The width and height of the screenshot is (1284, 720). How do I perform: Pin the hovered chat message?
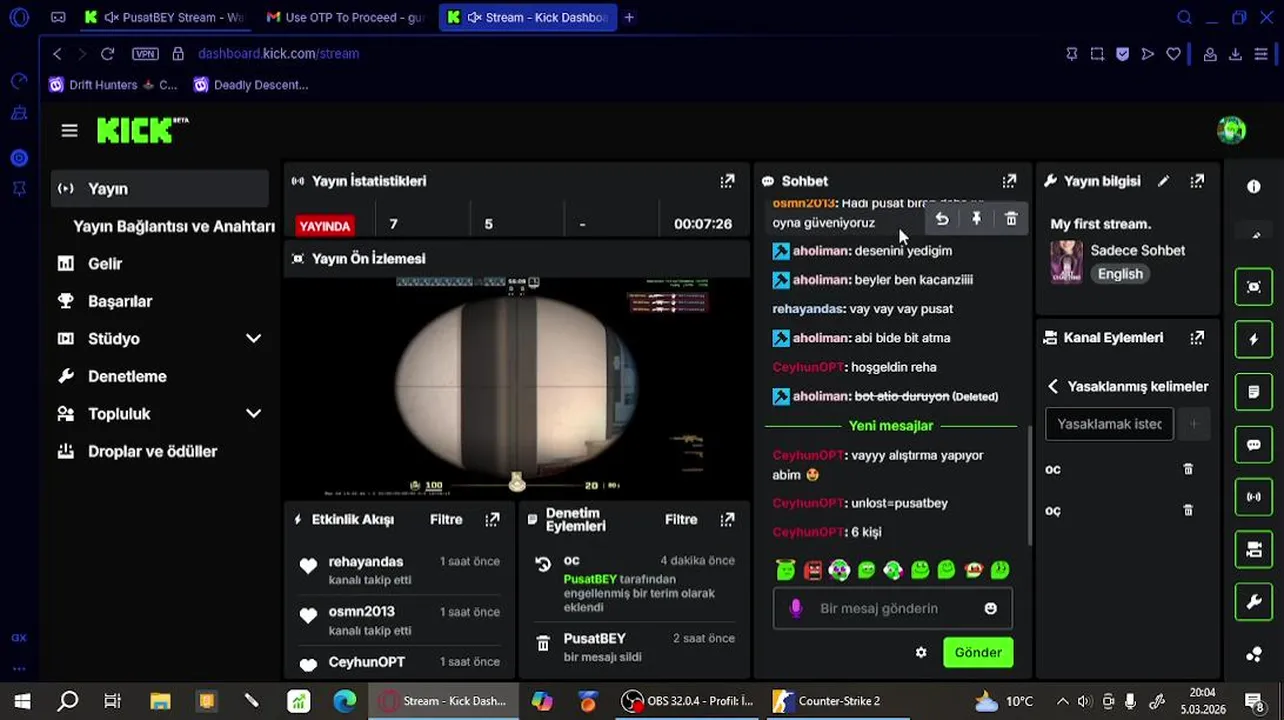tap(976, 219)
